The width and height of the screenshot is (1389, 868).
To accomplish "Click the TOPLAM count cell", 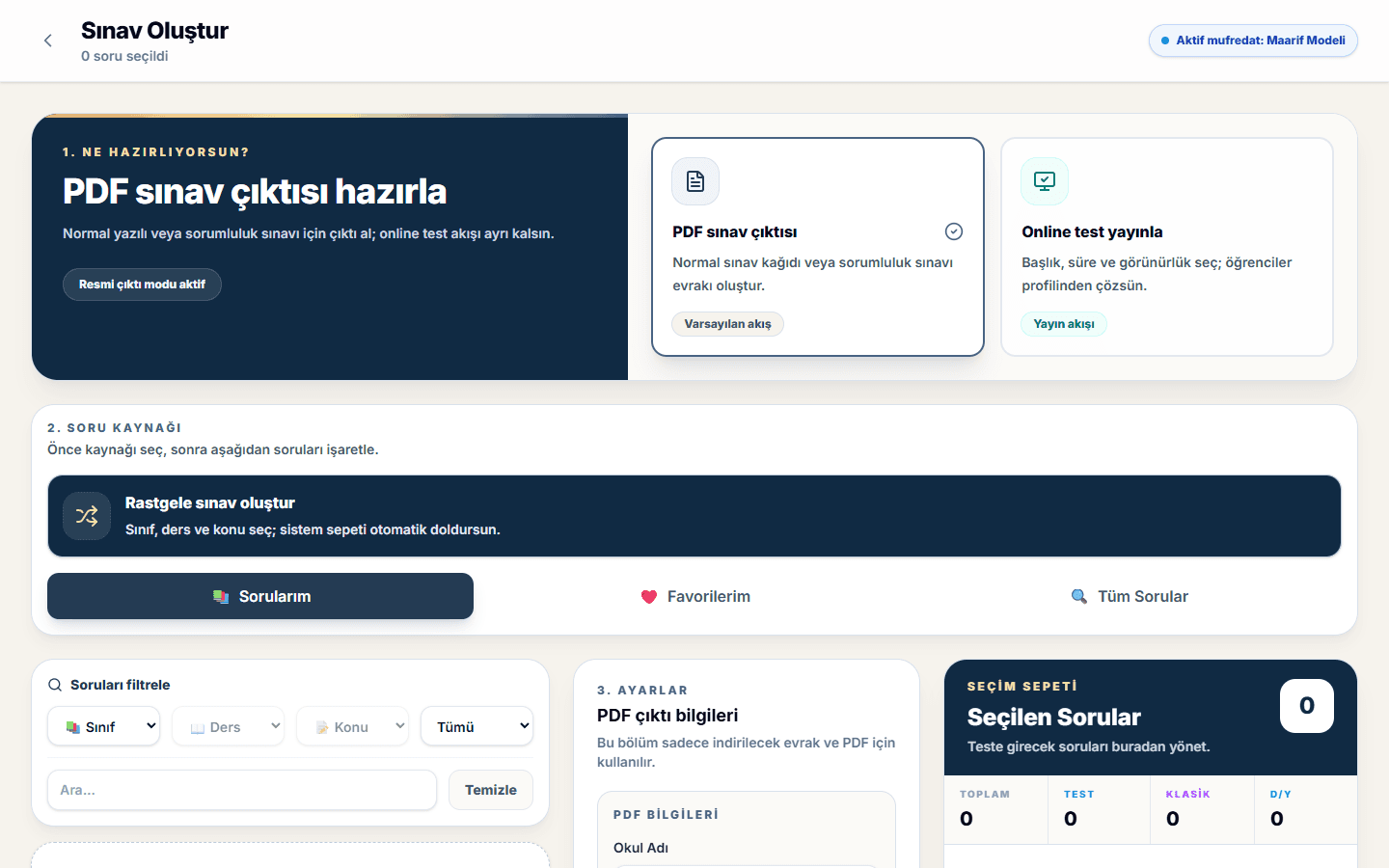I will click(x=996, y=809).
